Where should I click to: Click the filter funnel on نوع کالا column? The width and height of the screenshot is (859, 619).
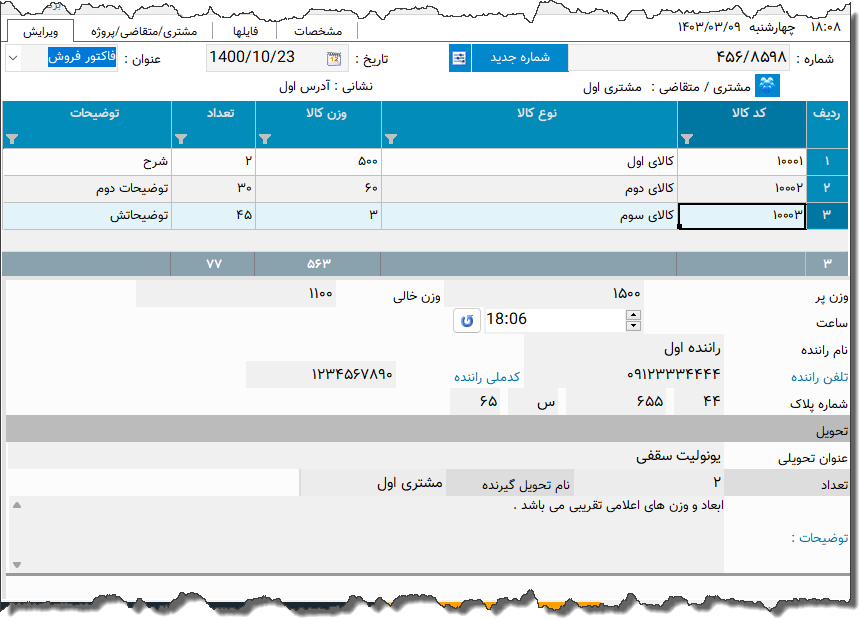tap(389, 137)
